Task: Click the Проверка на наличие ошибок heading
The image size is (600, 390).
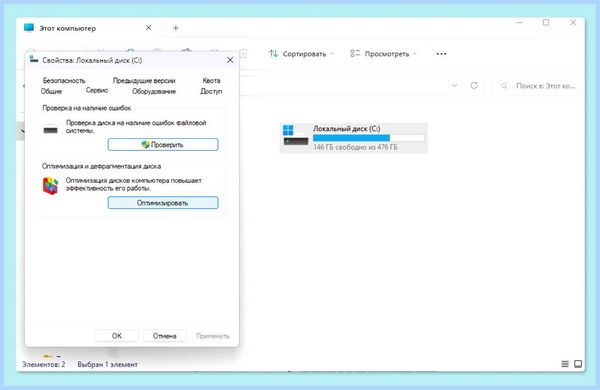Action: (x=87, y=108)
